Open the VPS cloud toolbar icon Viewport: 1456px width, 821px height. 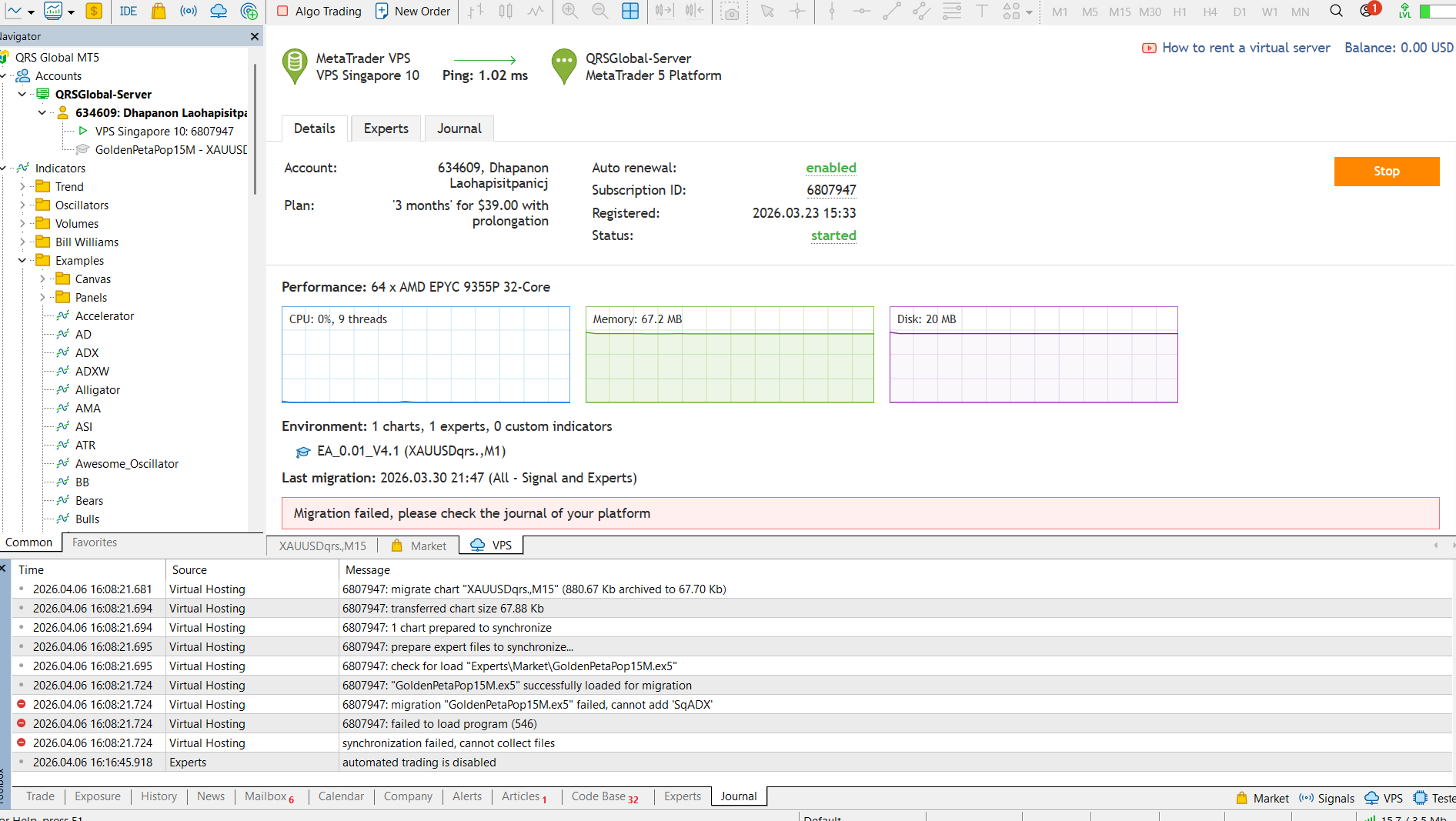(x=219, y=11)
